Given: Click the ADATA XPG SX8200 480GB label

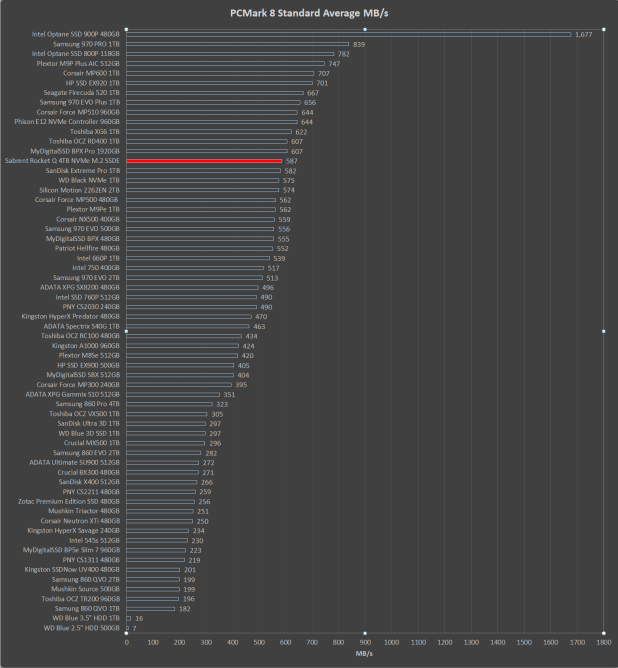Looking at the screenshot, I should click(x=80, y=288).
